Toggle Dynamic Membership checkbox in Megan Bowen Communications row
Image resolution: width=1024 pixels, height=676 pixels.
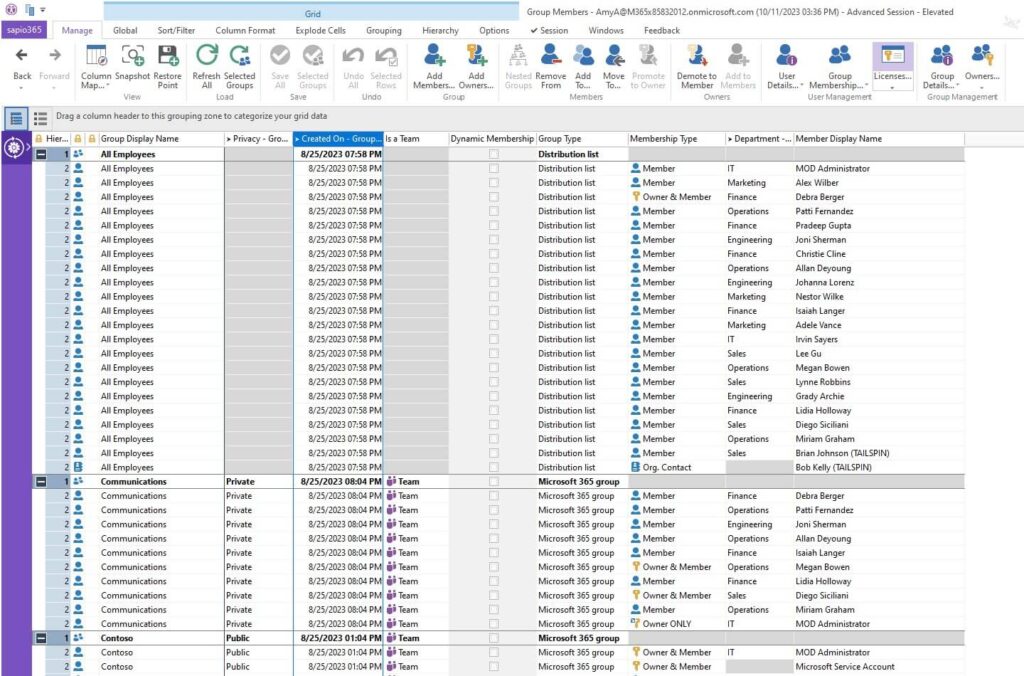point(494,567)
